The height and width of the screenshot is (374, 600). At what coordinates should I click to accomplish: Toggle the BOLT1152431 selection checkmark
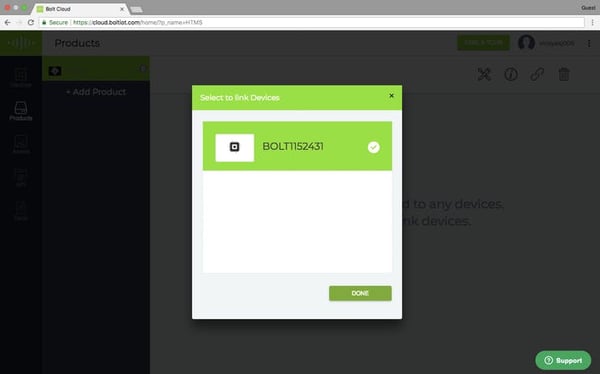[373, 147]
